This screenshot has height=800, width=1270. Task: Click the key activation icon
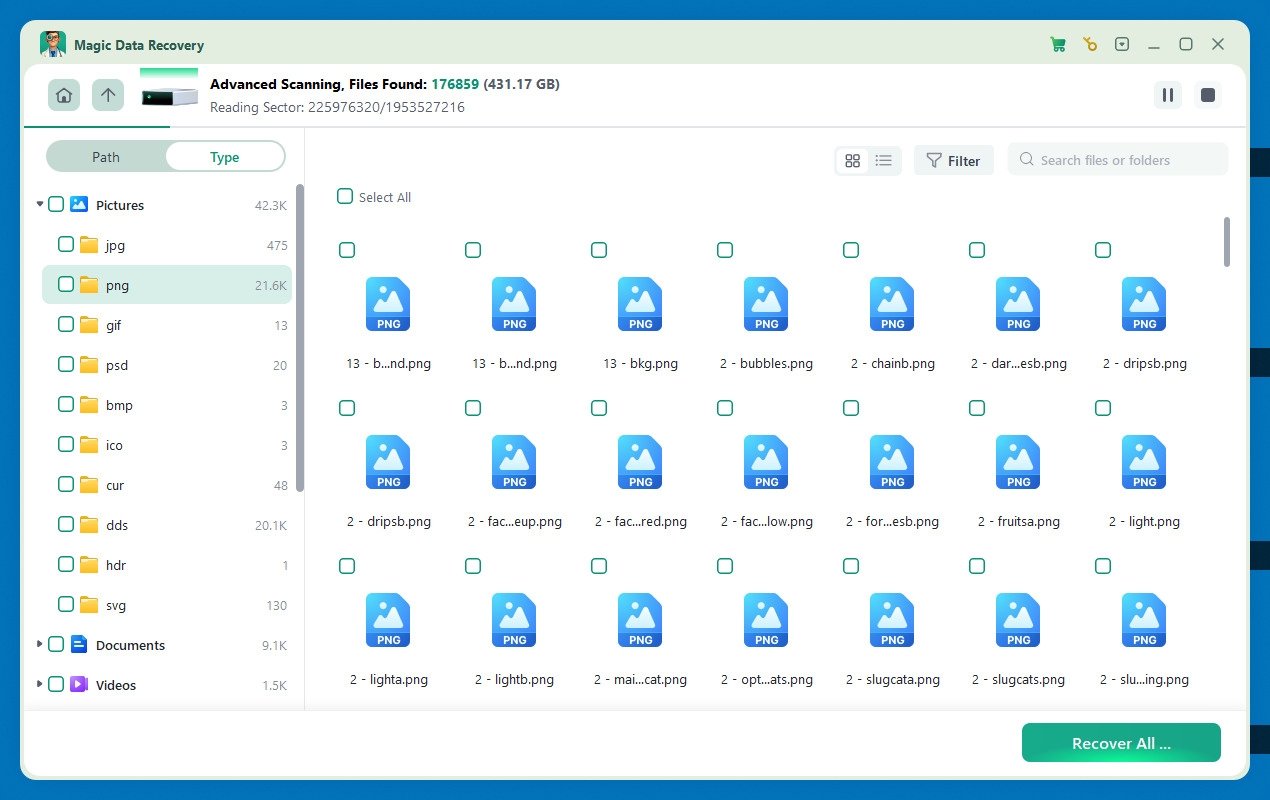1090,44
